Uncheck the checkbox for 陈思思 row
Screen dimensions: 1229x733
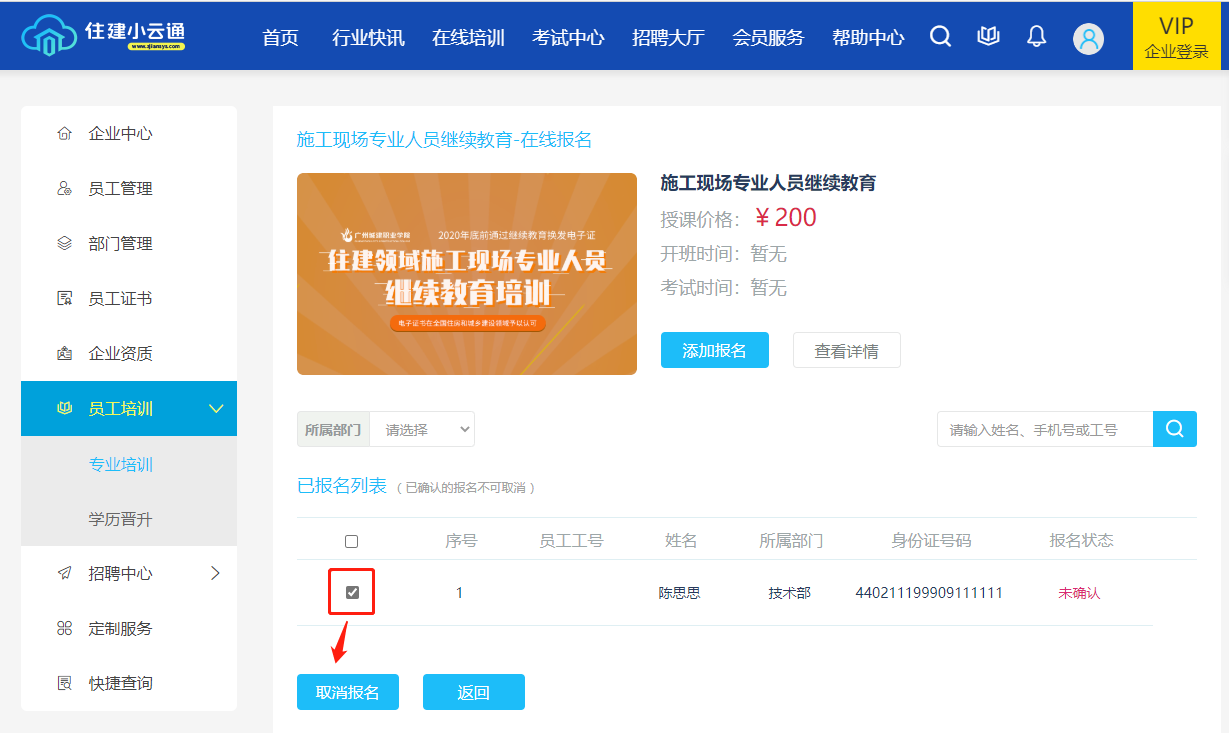click(x=352, y=593)
